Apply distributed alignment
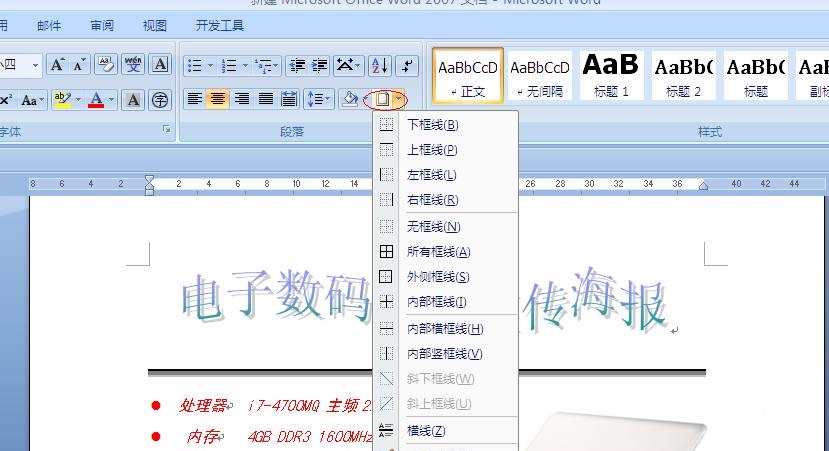This screenshot has height=451, width=829. pos(289,99)
